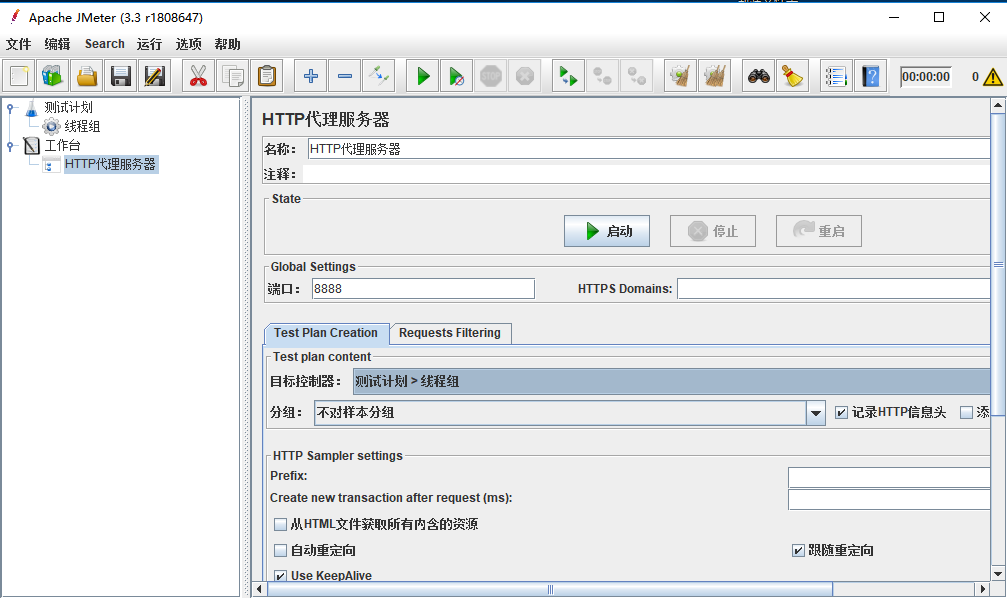Click Remote Start All icon
Viewport: 1007px width, 598px height.
point(568,76)
